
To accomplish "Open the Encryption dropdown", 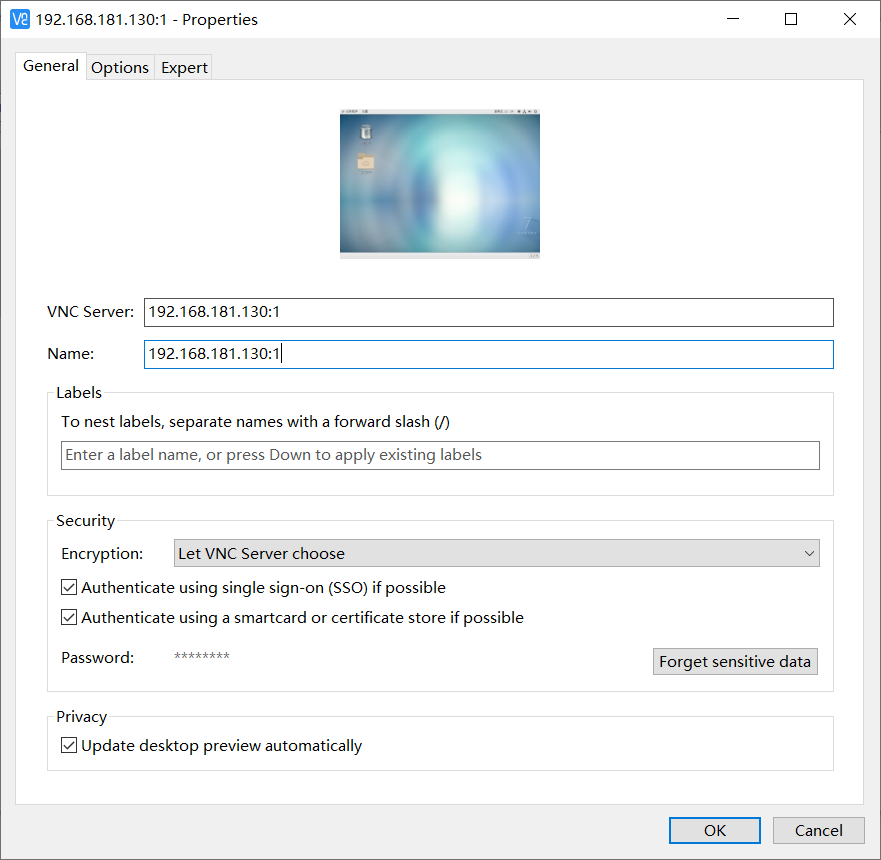I will point(496,553).
